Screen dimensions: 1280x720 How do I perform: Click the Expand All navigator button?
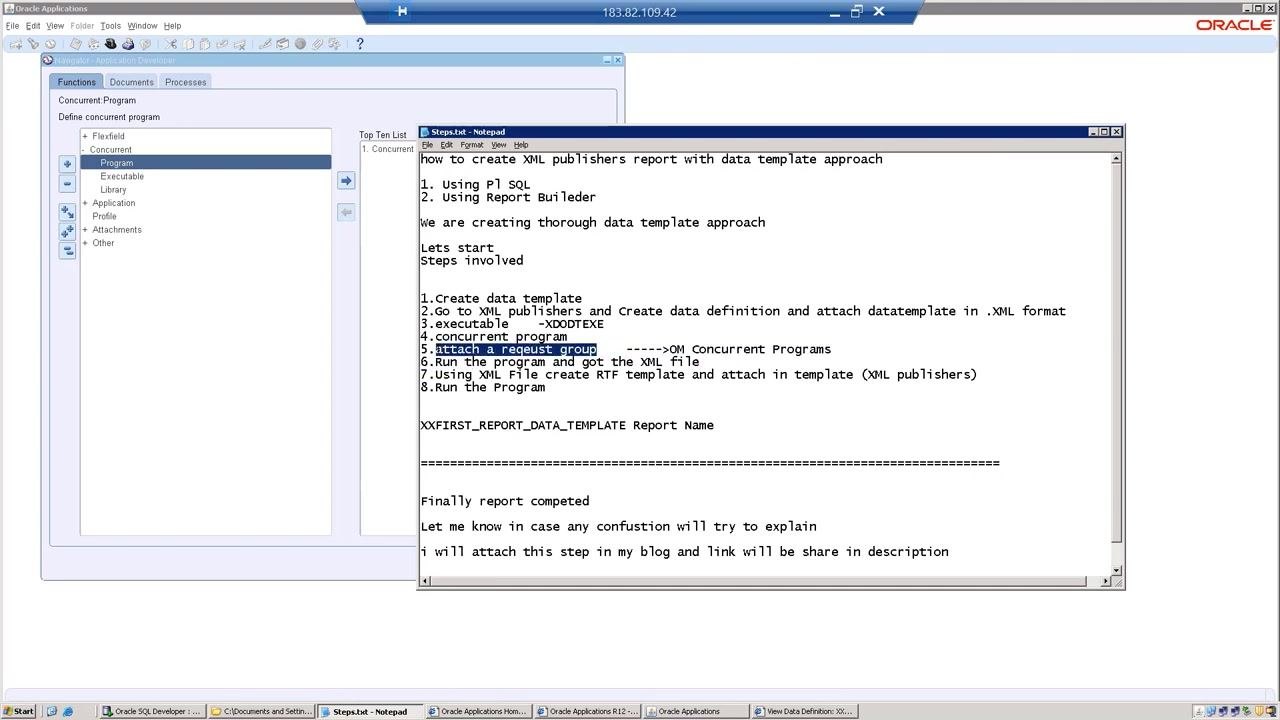point(67,231)
